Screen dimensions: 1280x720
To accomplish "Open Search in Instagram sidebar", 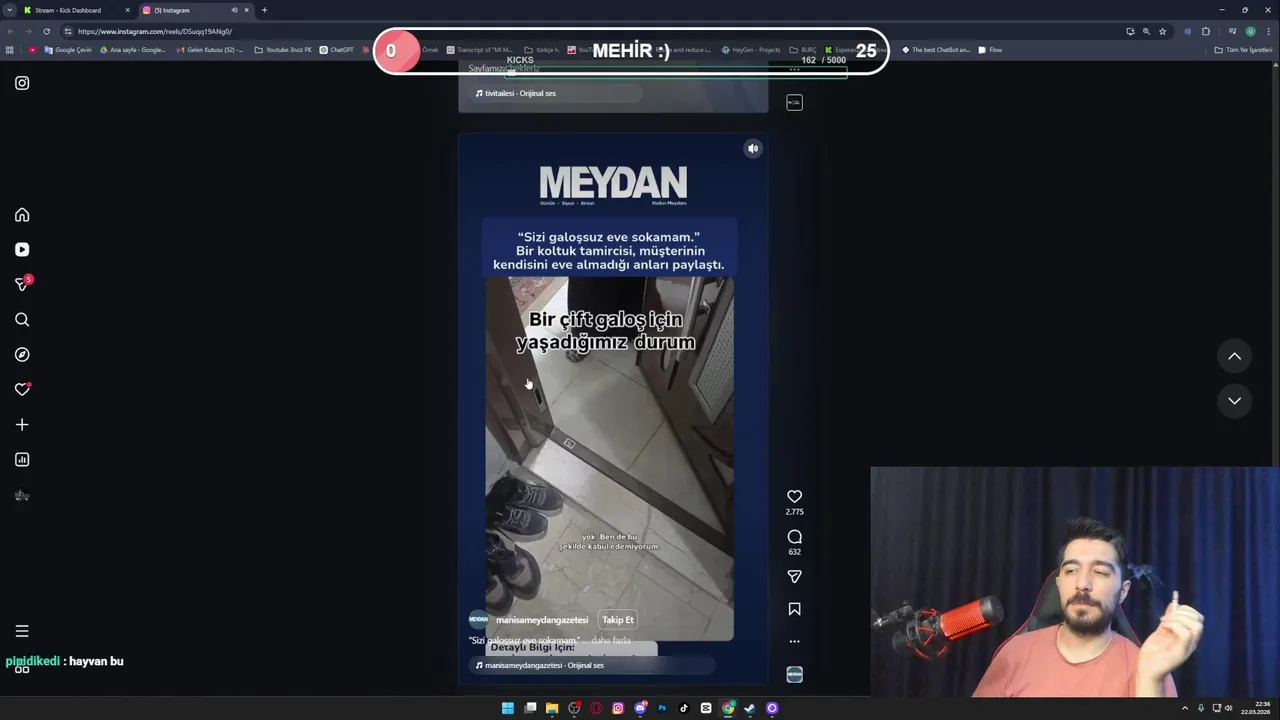I will [x=22, y=320].
